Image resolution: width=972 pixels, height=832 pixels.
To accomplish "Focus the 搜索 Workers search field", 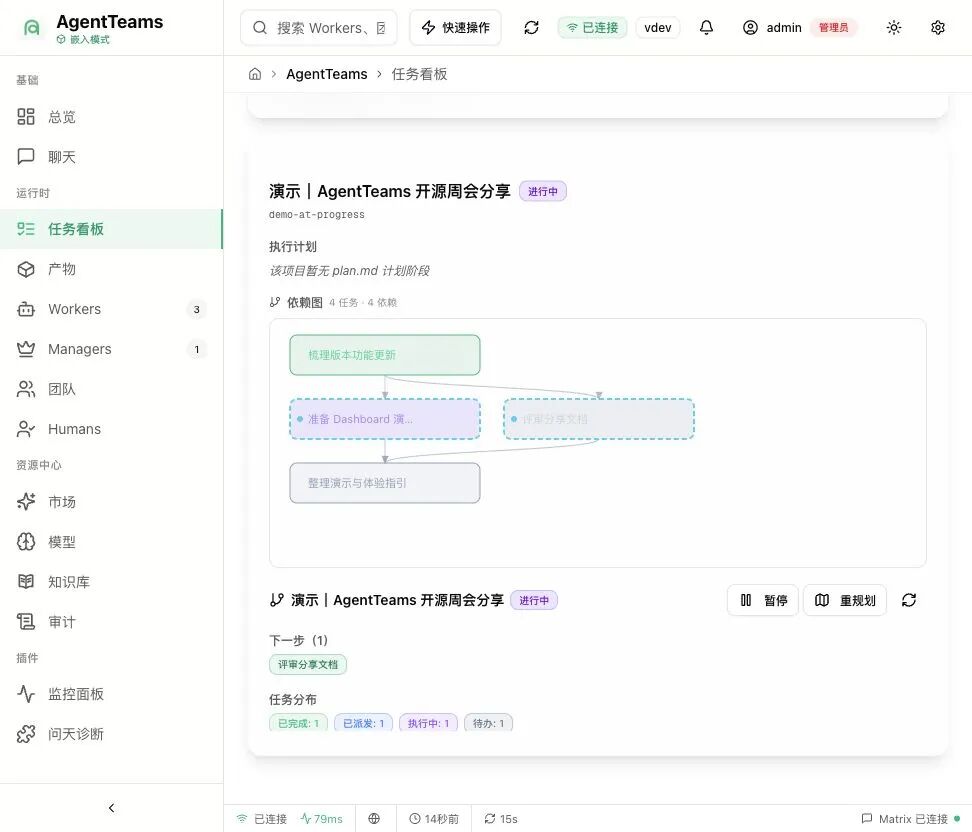I will click(319, 27).
